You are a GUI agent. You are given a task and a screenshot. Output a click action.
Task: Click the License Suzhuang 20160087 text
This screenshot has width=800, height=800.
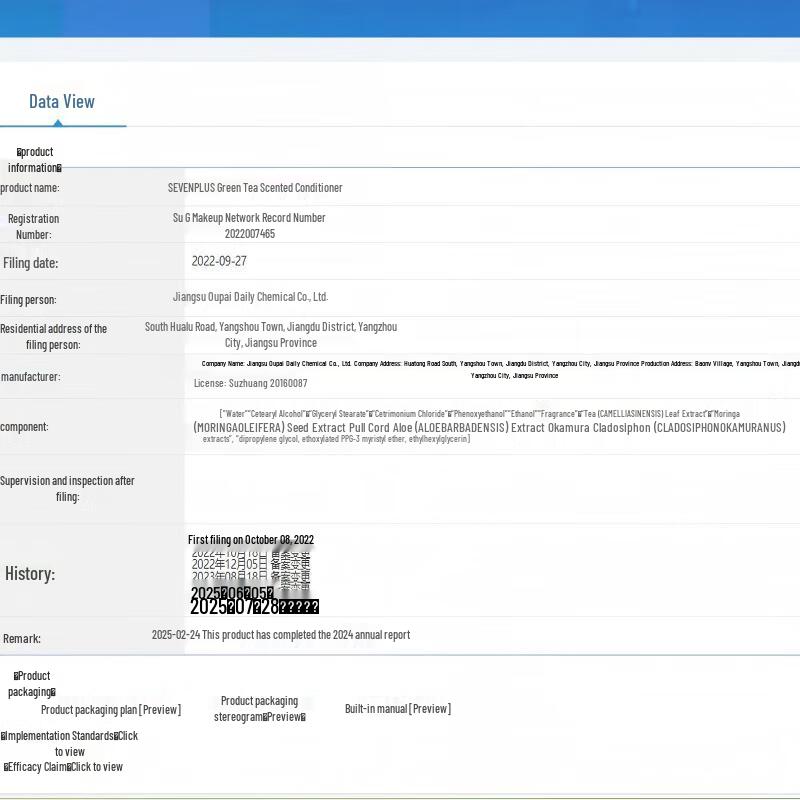click(x=250, y=383)
